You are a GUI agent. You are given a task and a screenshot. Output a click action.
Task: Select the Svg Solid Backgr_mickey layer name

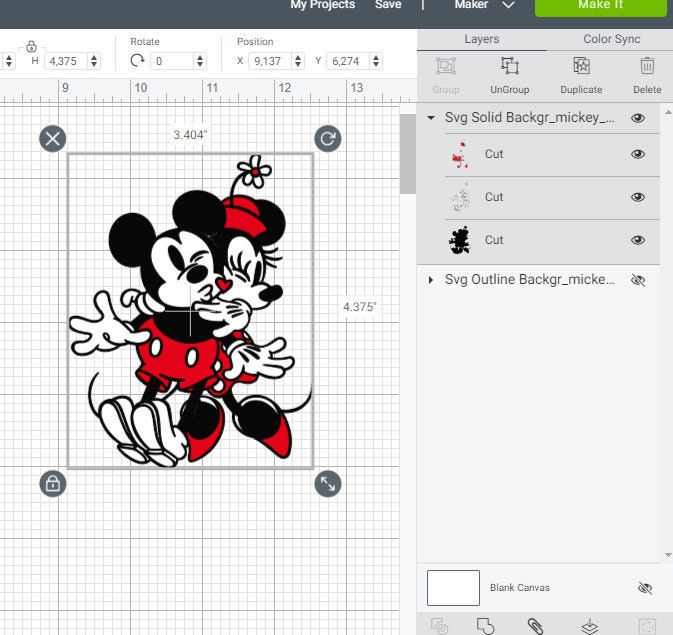coord(530,117)
